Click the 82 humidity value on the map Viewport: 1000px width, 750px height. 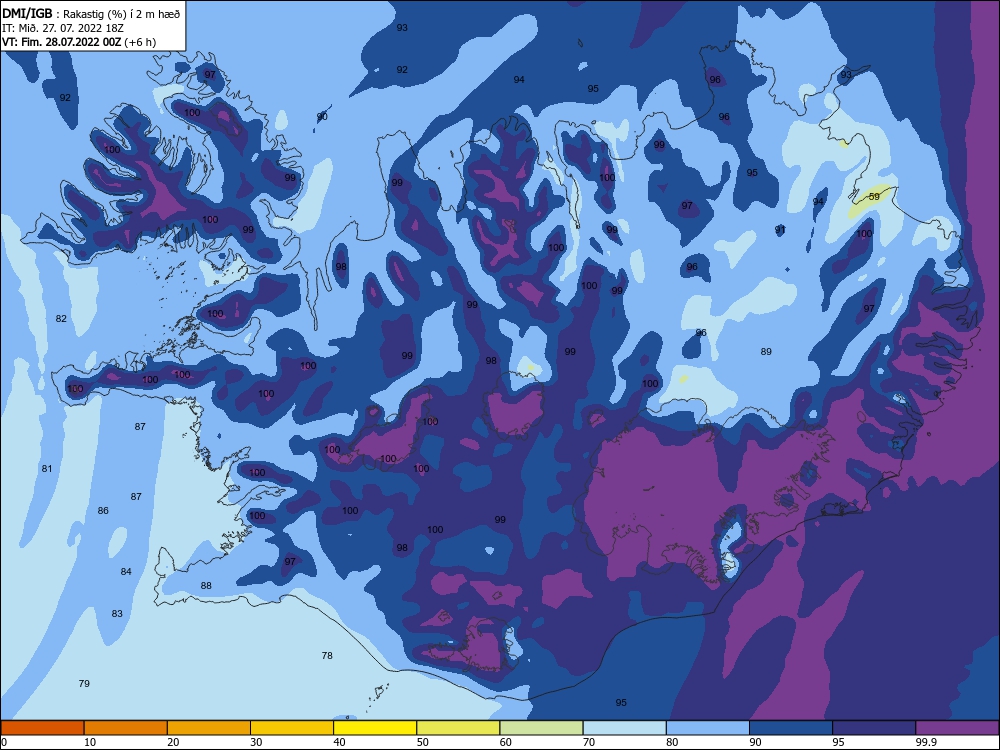click(x=61, y=318)
